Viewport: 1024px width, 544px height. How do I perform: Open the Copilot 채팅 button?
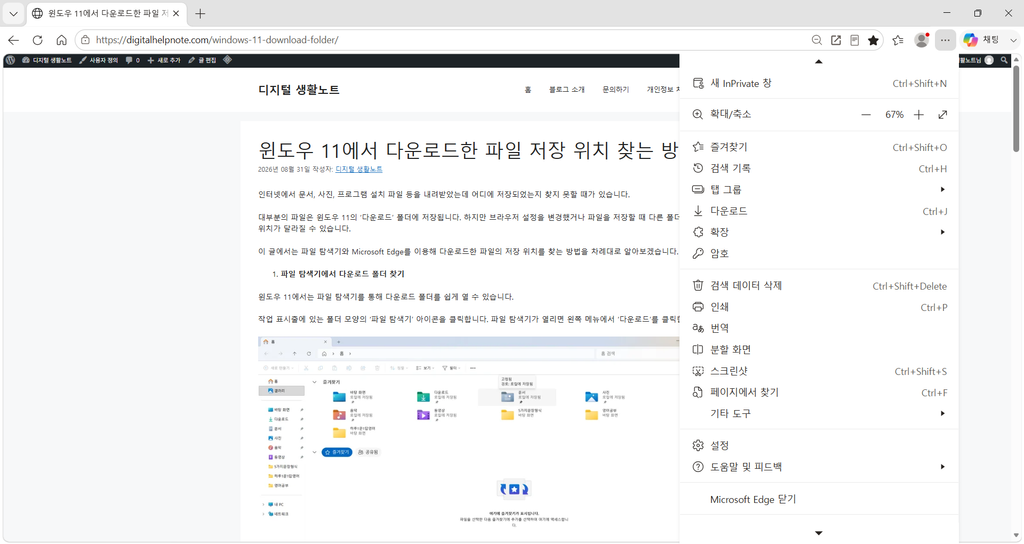[x=982, y=40]
